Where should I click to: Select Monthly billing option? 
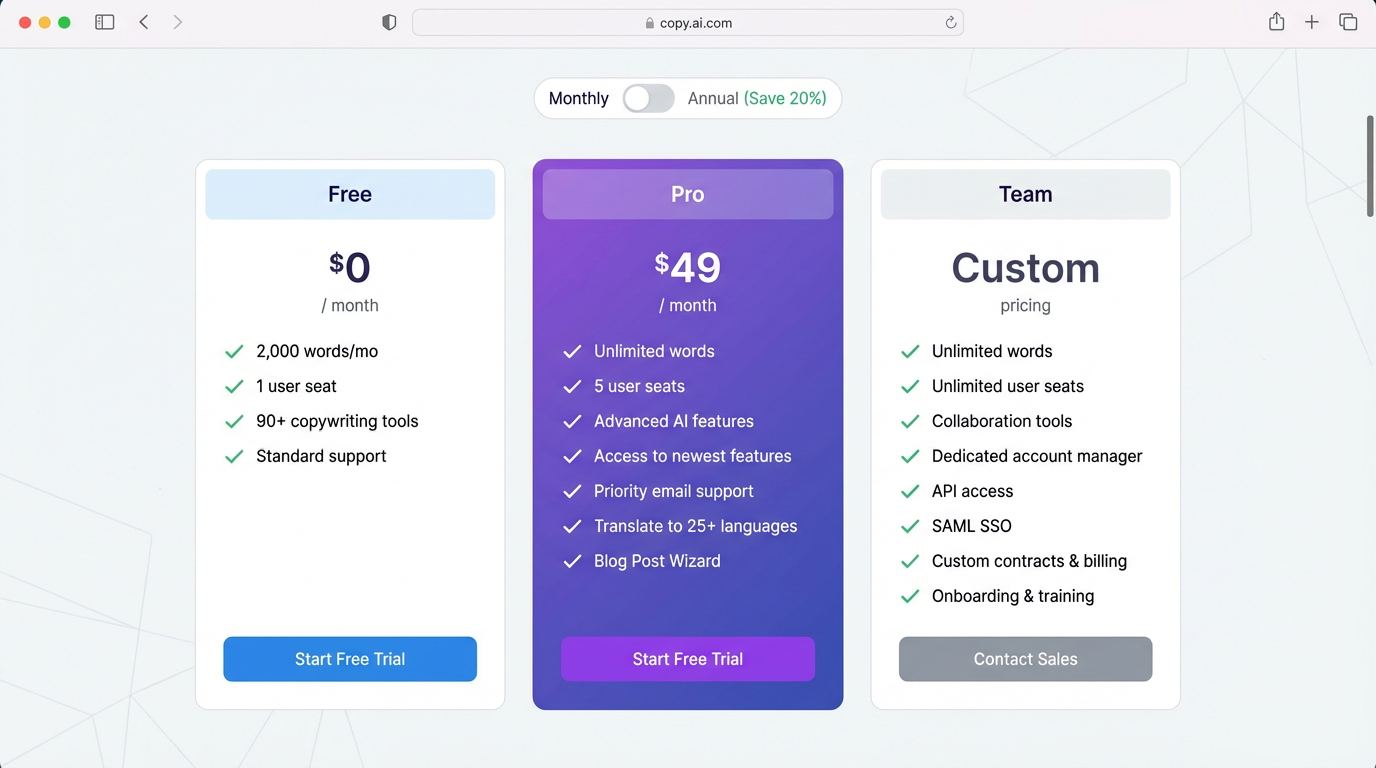[x=578, y=98]
